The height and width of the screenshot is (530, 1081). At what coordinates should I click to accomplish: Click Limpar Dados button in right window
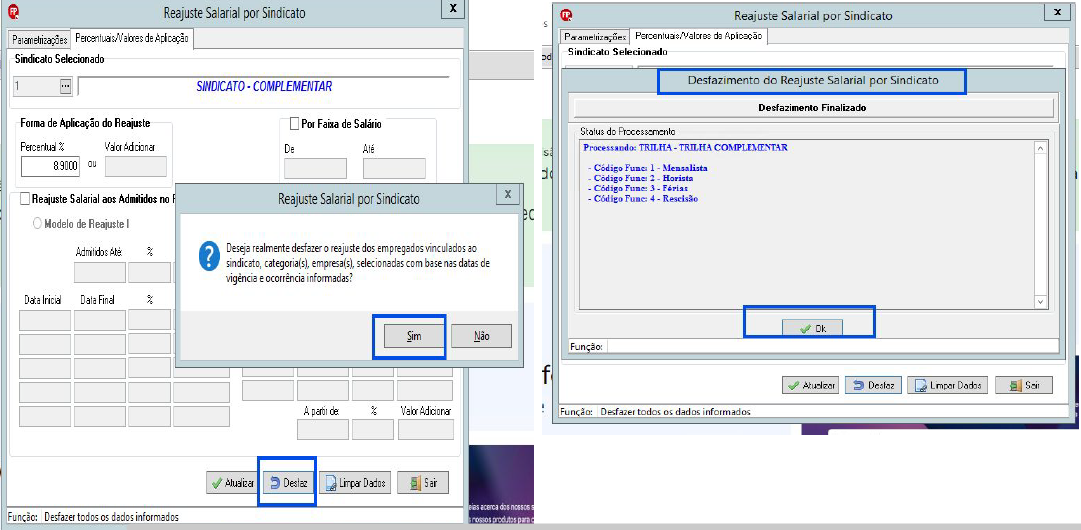(x=948, y=385)
